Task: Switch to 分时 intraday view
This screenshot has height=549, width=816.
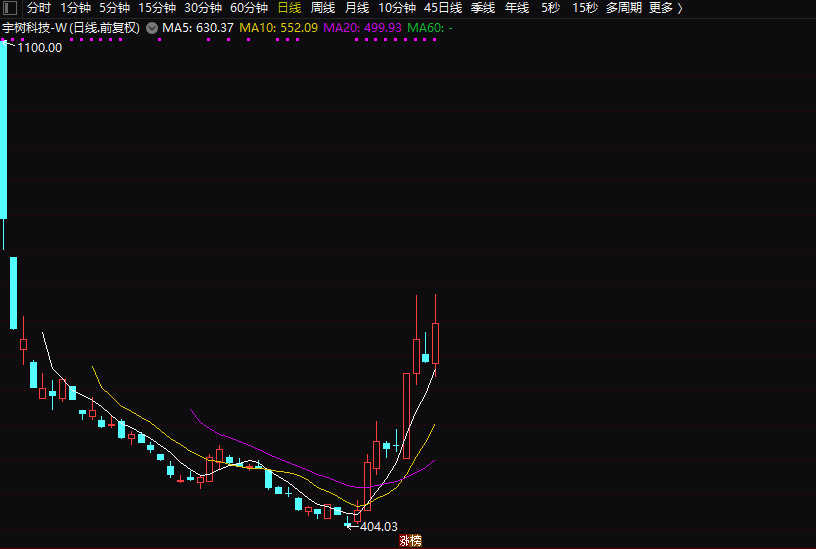Action: tap(39, 8)
